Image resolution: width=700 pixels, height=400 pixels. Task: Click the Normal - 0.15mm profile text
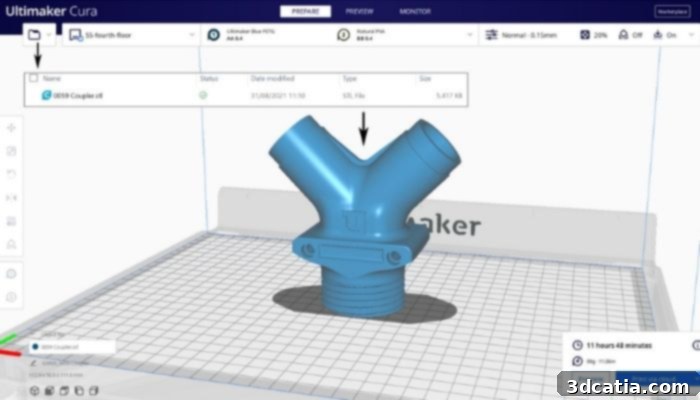pyautogui.click(x=529, y=35)
